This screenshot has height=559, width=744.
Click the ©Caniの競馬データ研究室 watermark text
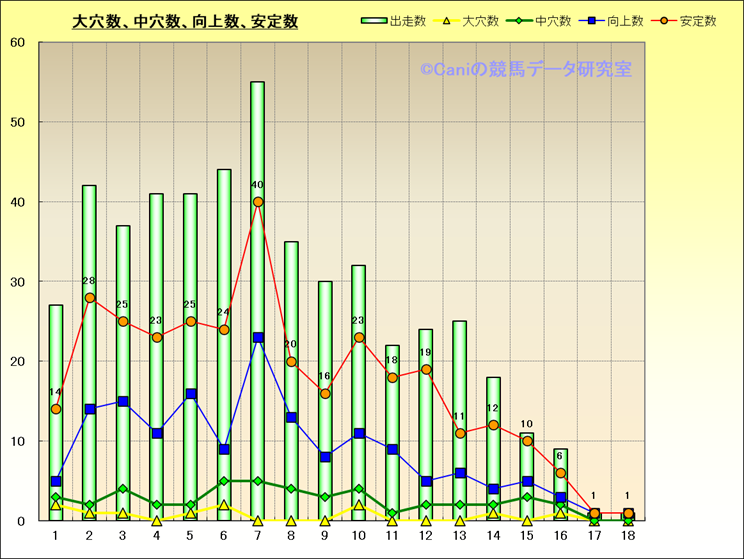(x=525, y=70)
